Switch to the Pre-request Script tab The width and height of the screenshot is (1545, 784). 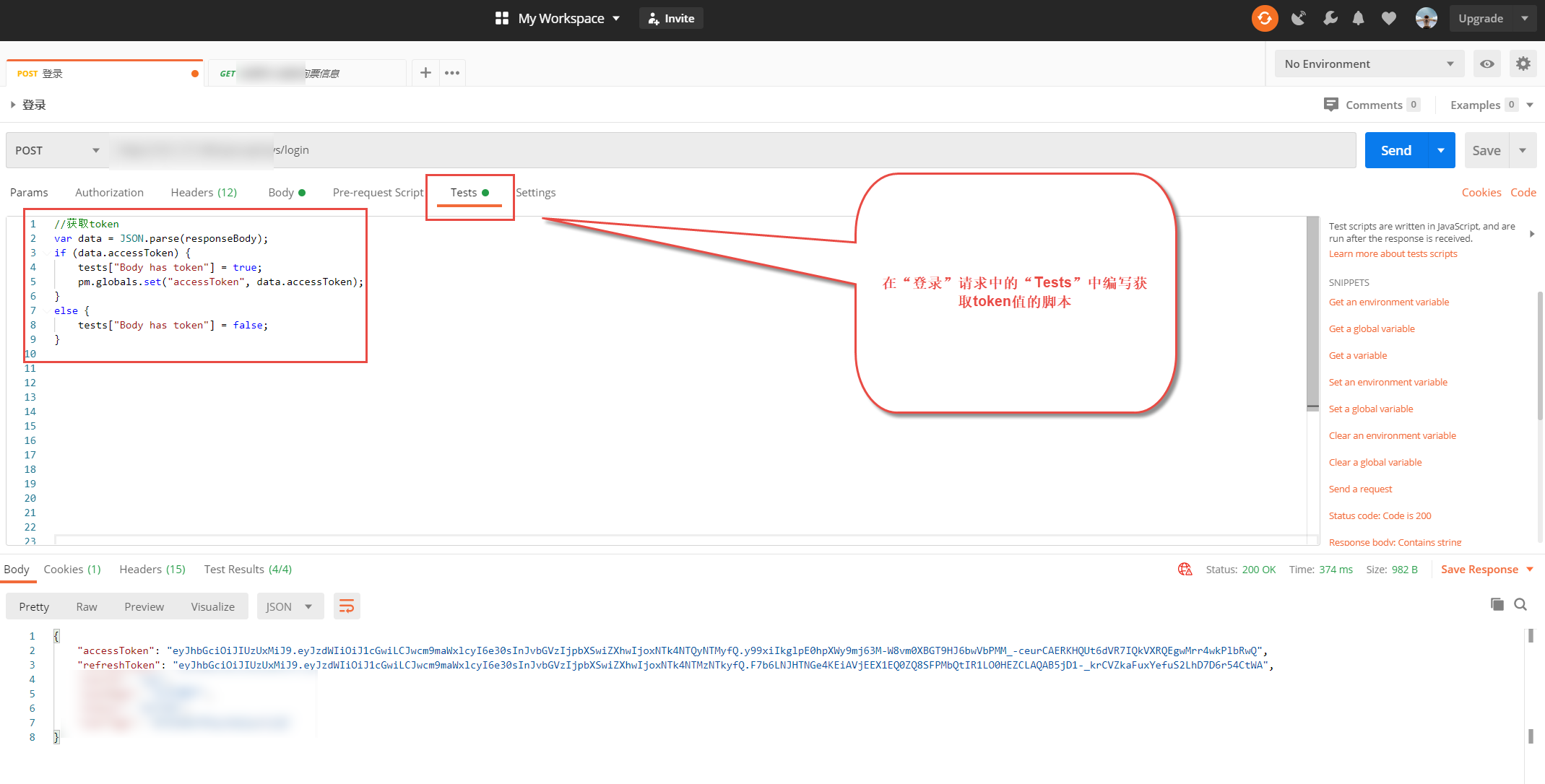(x=378, y=192)
